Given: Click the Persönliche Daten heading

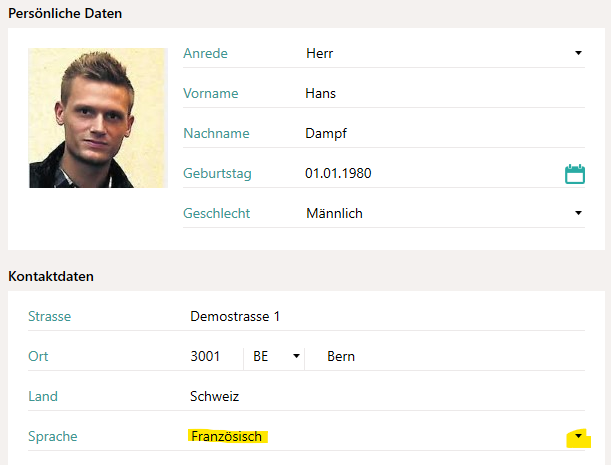Looking at the screenshot, I should click(x=65, y=14).
